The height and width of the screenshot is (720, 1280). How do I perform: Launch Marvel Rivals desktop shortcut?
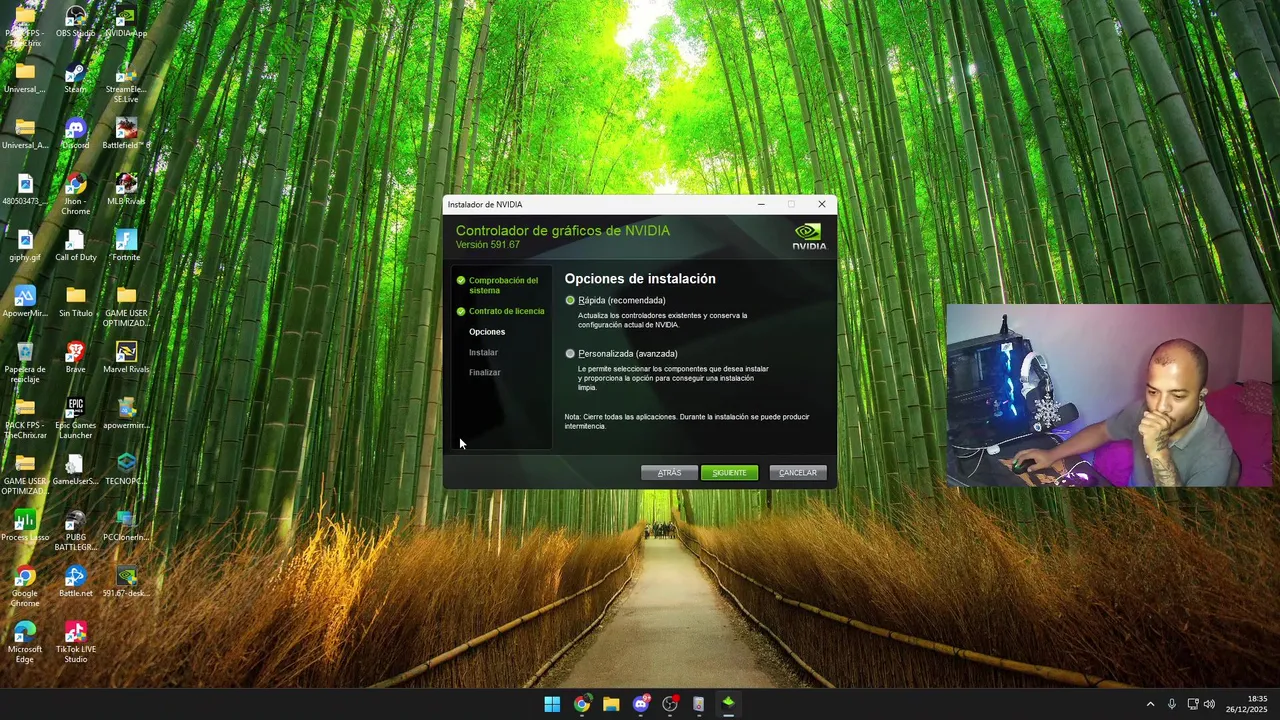[126, 358]
